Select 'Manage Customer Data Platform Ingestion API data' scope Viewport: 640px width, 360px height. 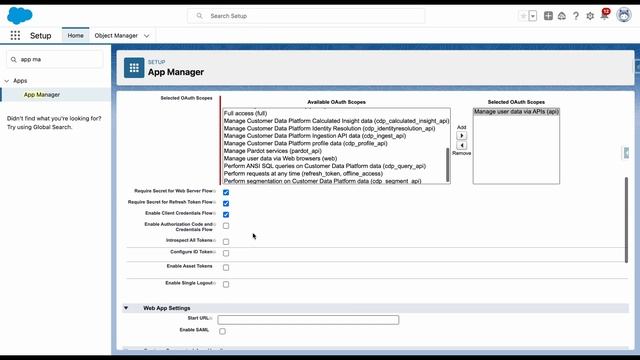click(315, 136)
